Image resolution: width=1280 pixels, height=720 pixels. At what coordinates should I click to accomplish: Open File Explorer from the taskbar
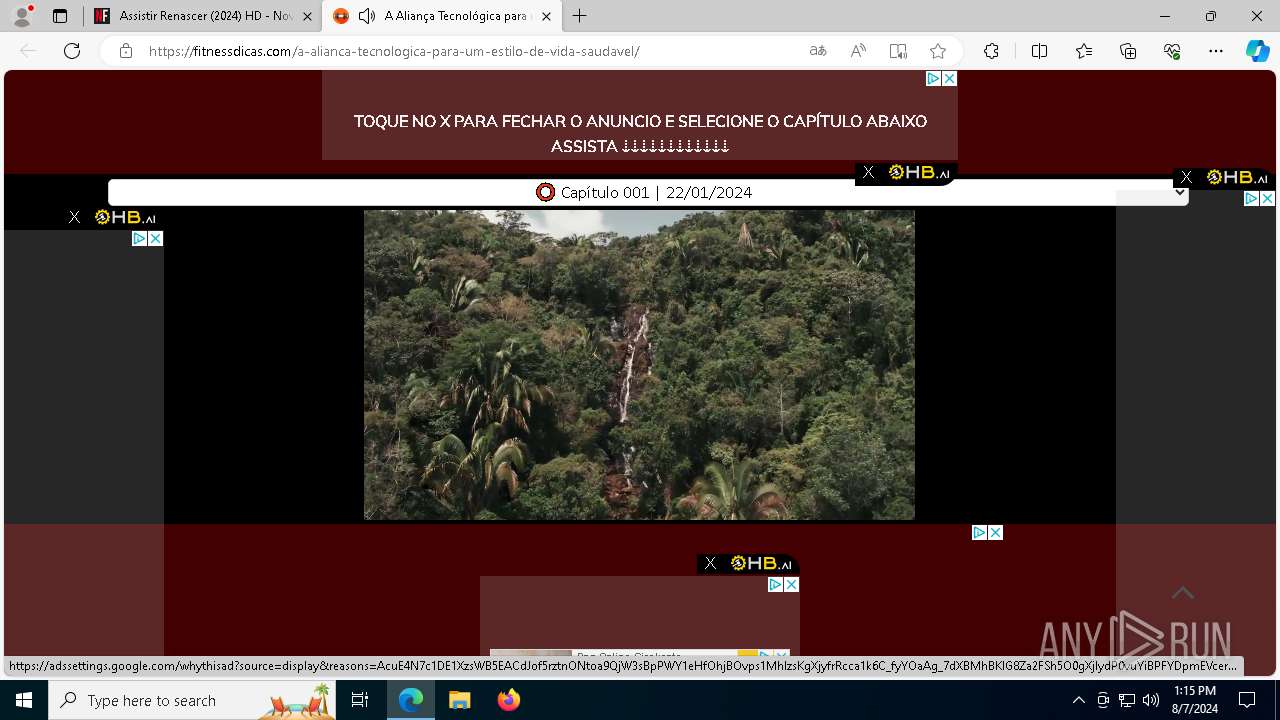click(460, 700)
